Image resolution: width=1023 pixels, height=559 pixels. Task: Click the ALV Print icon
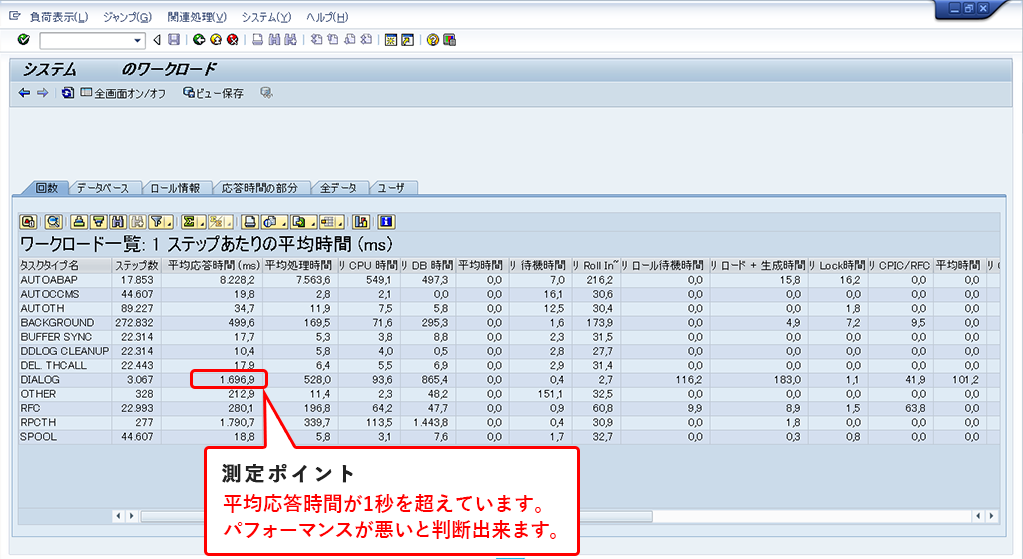coord(250,222)
